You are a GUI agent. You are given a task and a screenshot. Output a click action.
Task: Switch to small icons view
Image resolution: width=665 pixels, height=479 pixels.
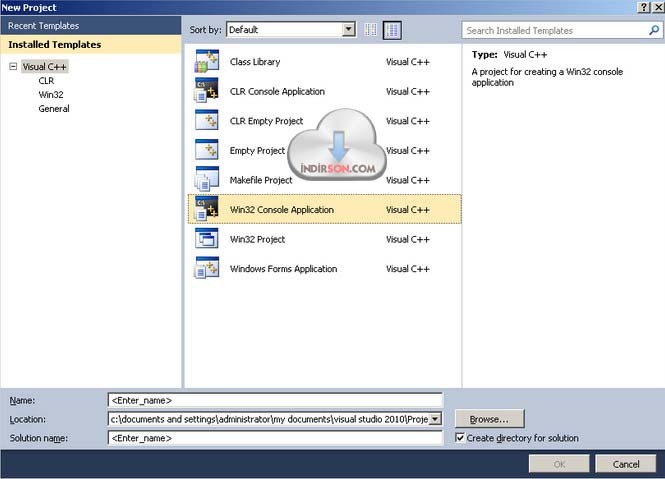pyautogui.click(x=370, y=30)
